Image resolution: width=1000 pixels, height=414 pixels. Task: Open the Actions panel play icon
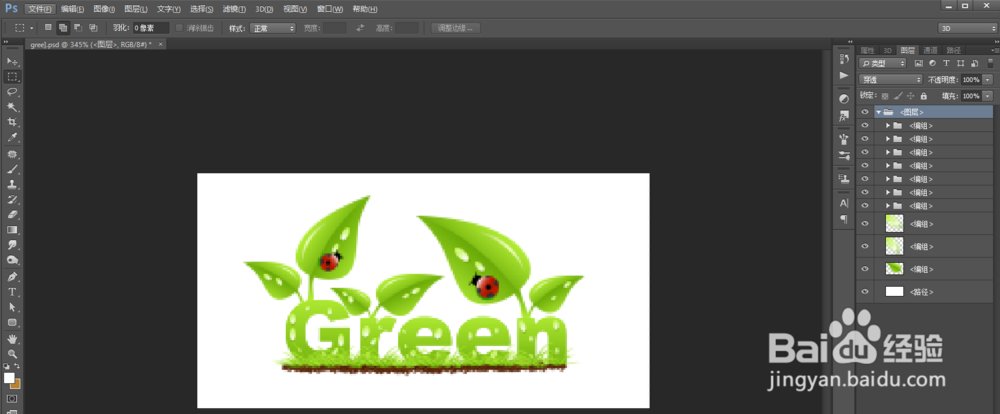844,75
